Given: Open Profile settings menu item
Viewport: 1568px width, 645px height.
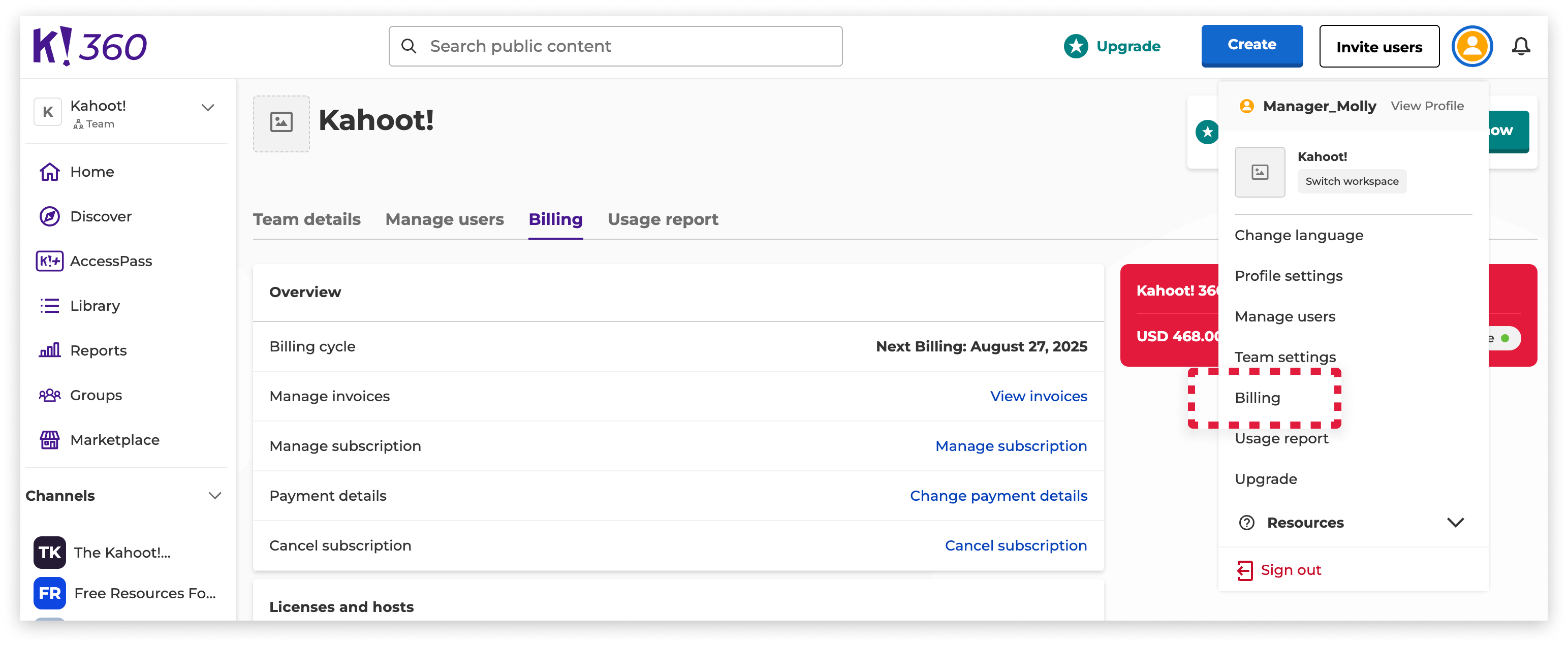Looking at the screenshot, I should (1288, 276).
